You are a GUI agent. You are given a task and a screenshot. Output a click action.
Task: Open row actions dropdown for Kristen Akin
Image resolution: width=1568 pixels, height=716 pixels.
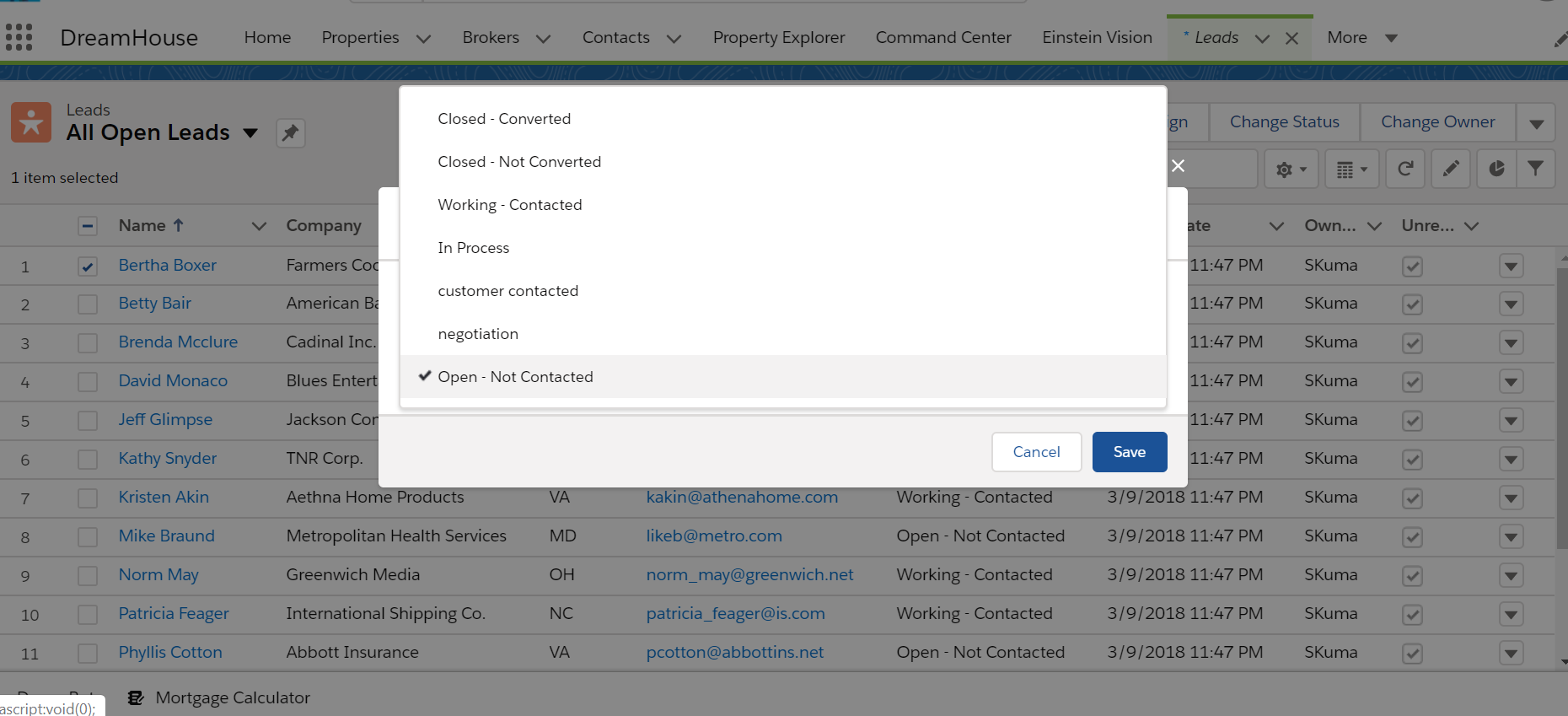(1511, 498)
